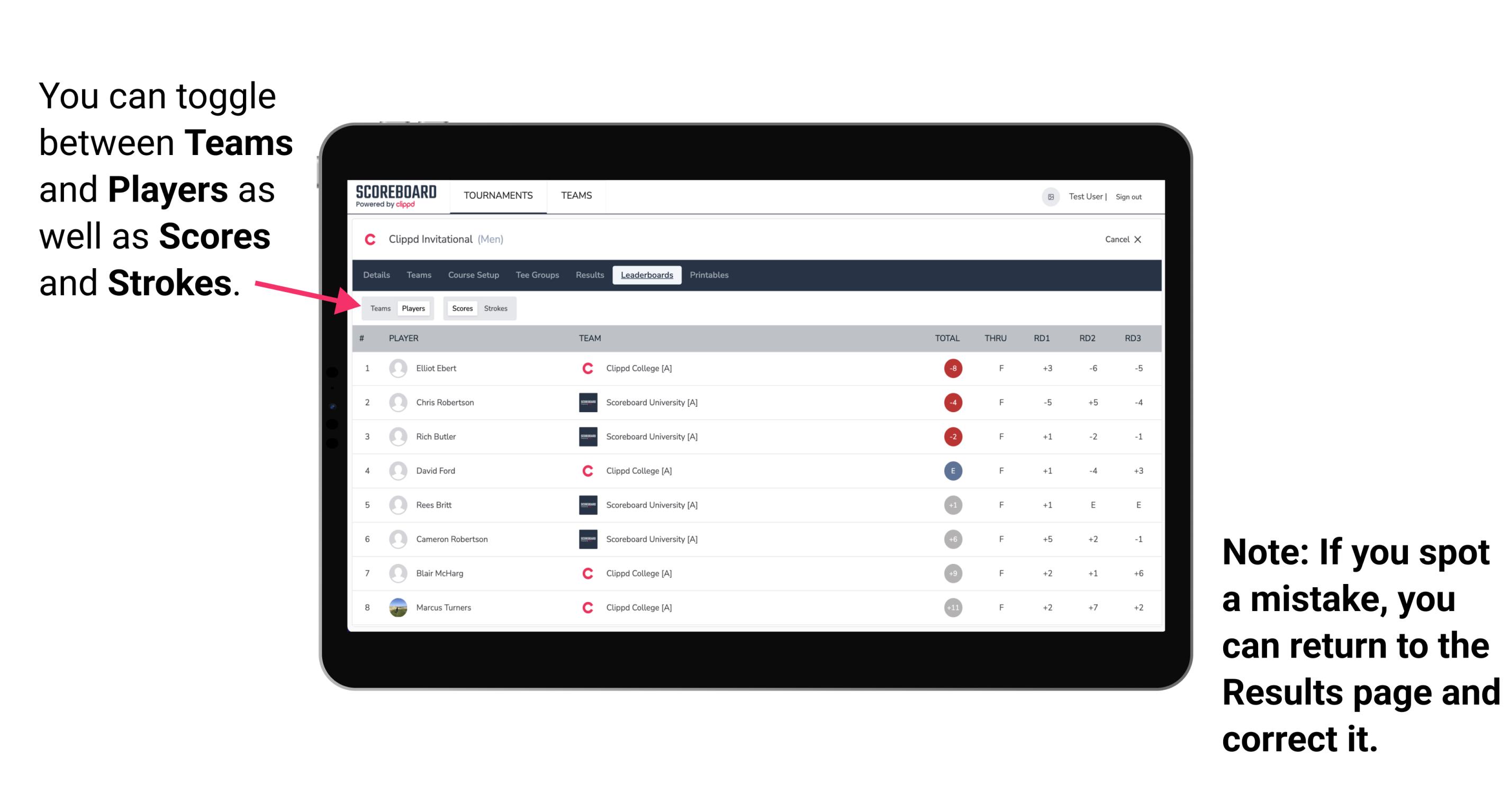Toggle to Scores display mode
The width and height of the screenshot is (1510, 812).
tap(461, 308)
